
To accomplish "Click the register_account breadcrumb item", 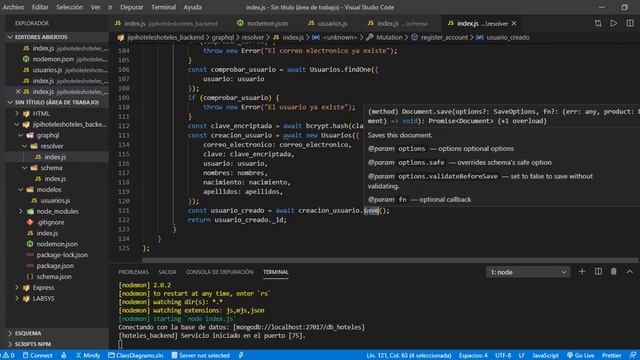I will [444, 37].
